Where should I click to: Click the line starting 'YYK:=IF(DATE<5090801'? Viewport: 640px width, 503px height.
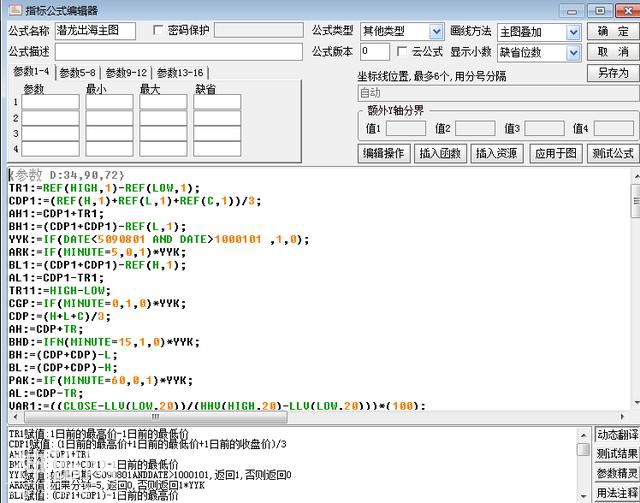[159, 240]
